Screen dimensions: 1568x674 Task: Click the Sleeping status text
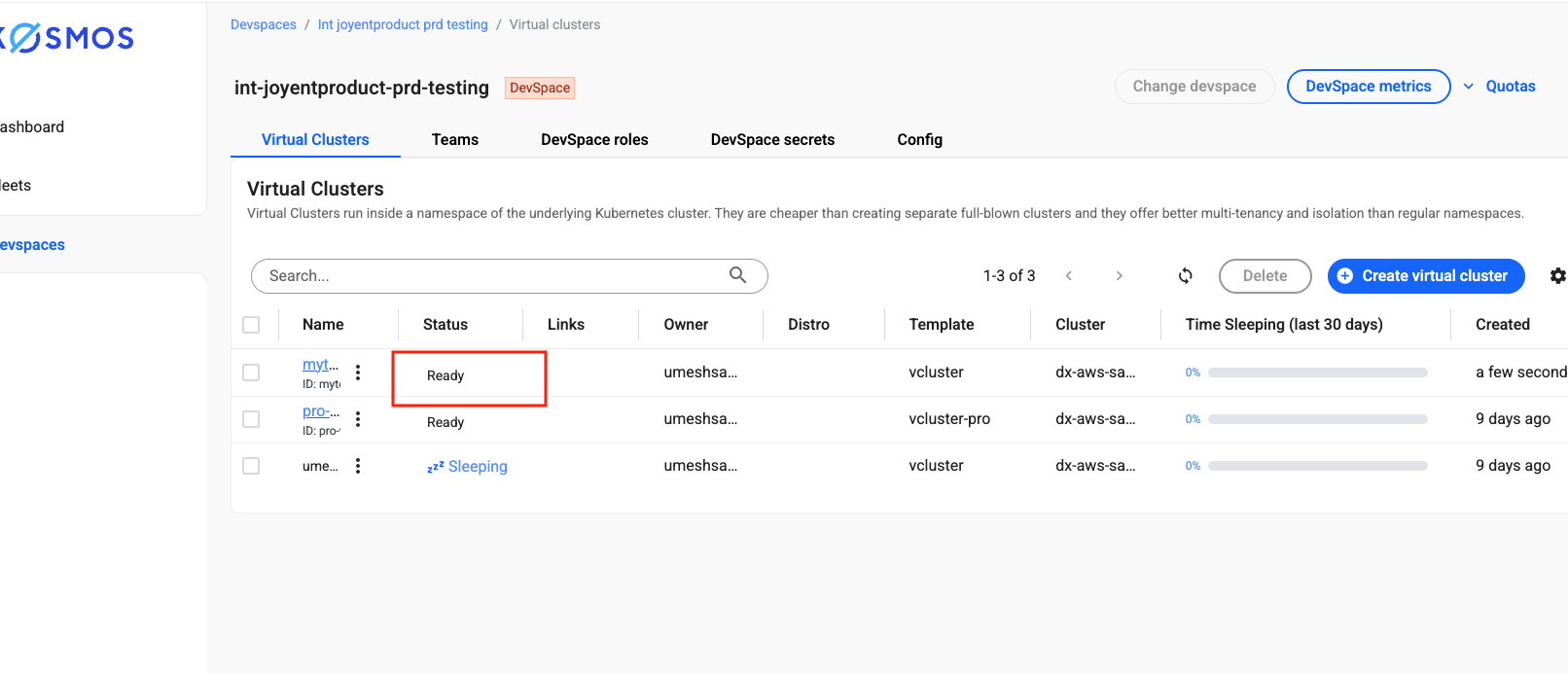pyautogui.click(x=478, y=467)
